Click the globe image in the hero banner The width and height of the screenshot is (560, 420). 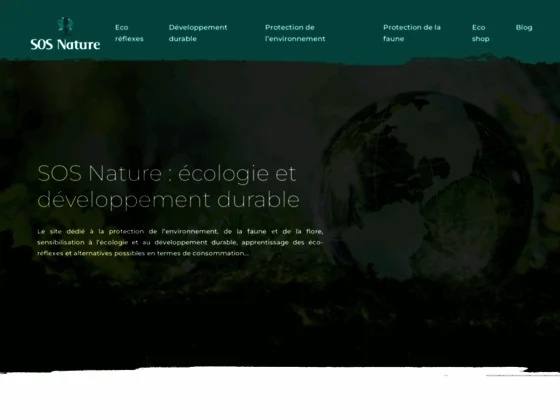428,186
